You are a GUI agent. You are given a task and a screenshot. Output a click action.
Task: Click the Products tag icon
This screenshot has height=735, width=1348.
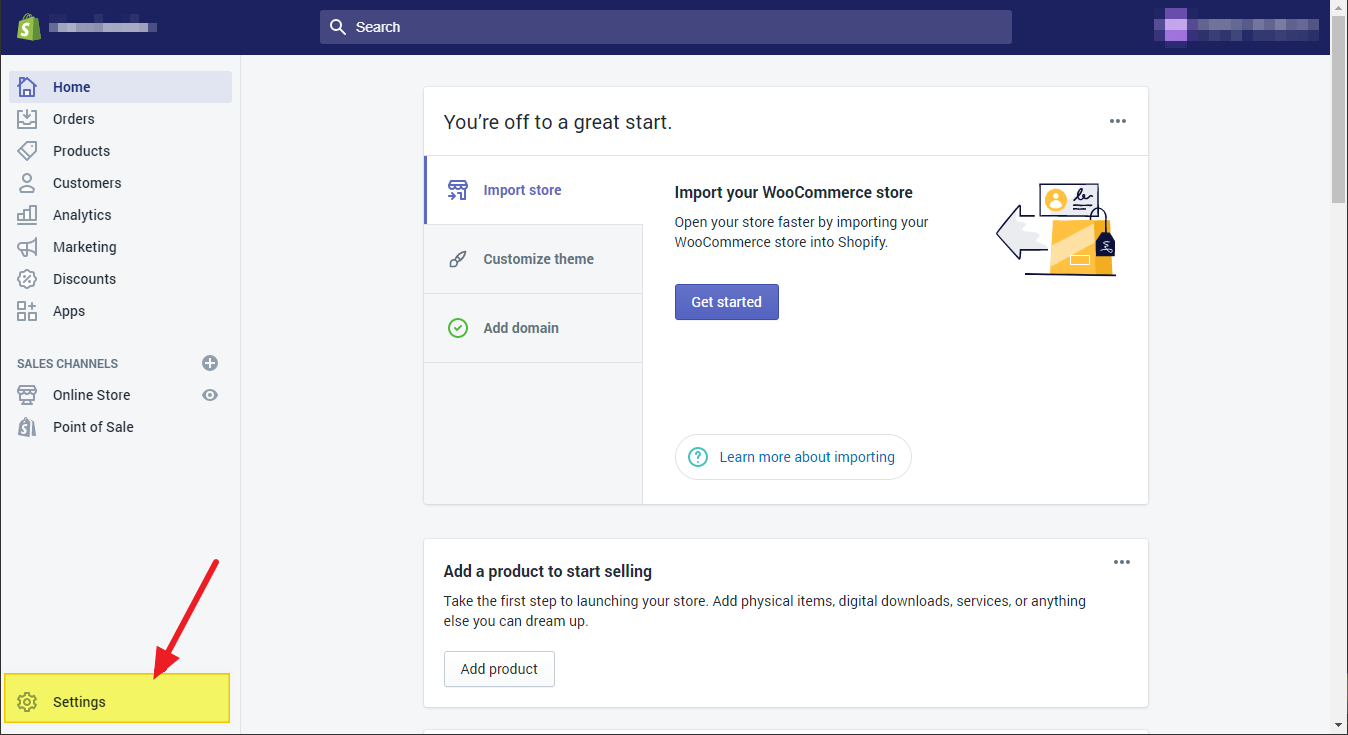pos(27,151)
